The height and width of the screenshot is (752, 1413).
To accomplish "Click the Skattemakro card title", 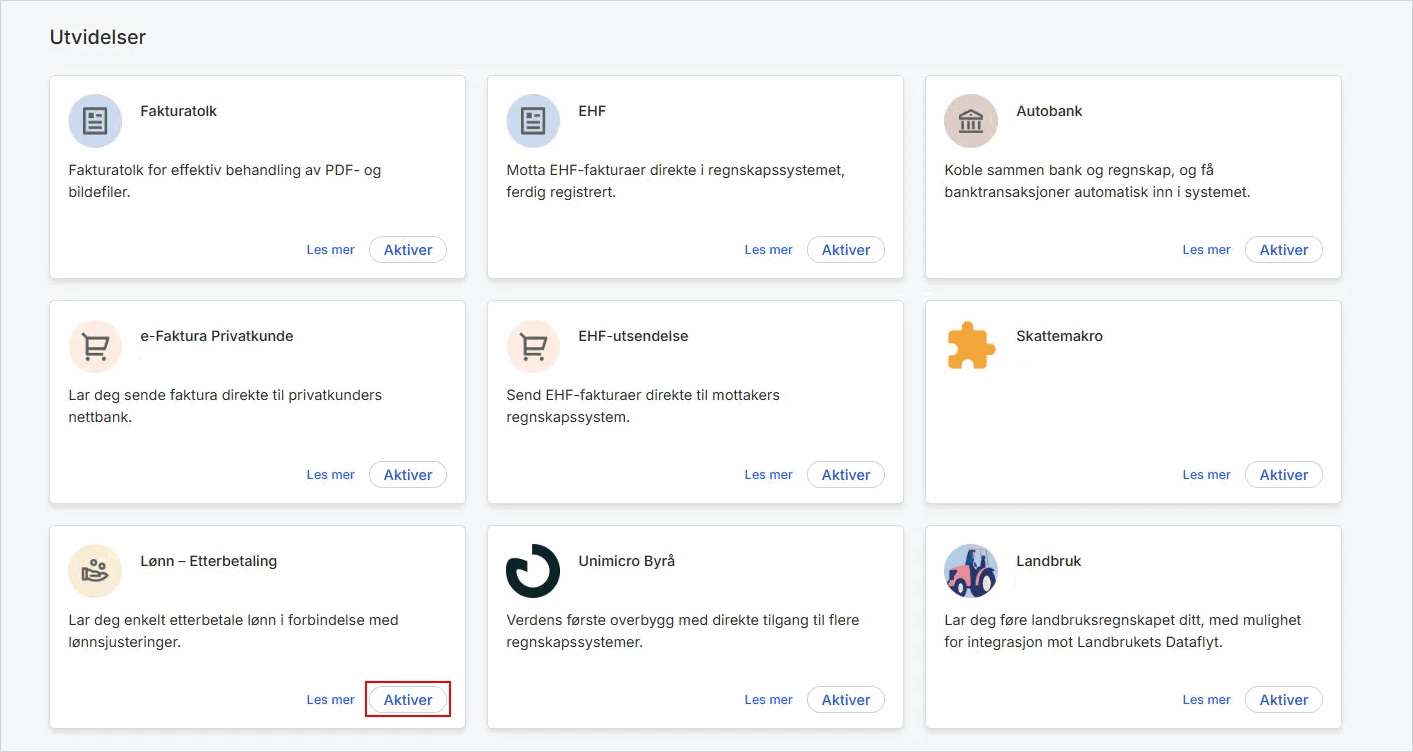I will (x=1059, y=336).
